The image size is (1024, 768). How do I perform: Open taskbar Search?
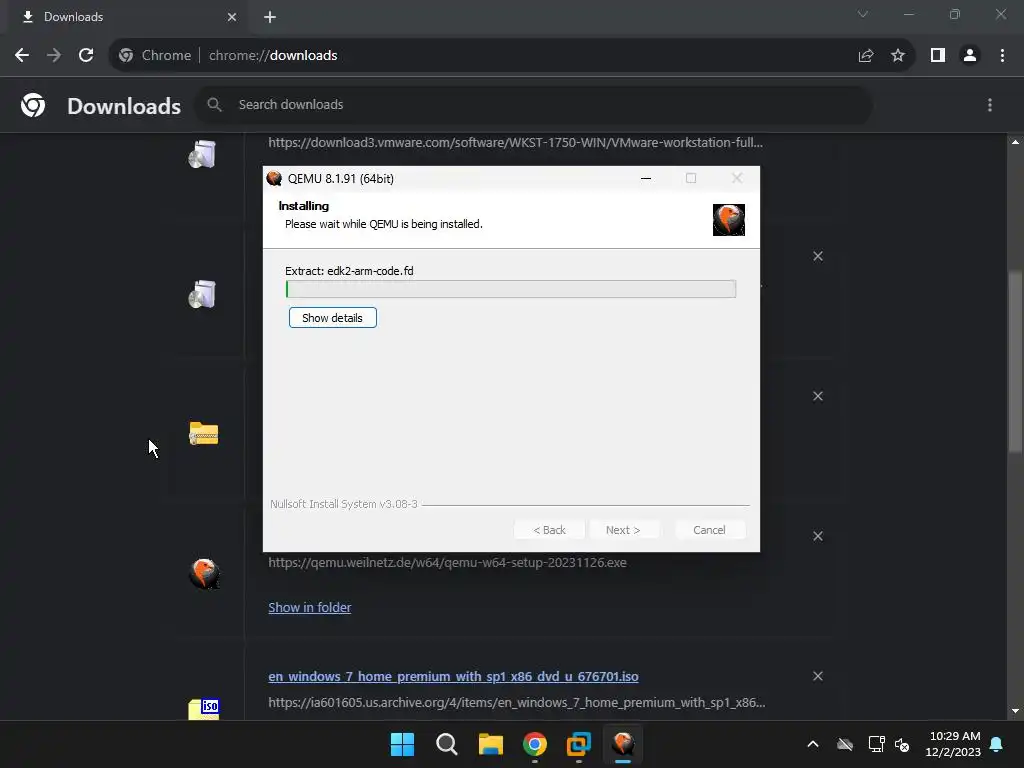click(x=447, y=744)
